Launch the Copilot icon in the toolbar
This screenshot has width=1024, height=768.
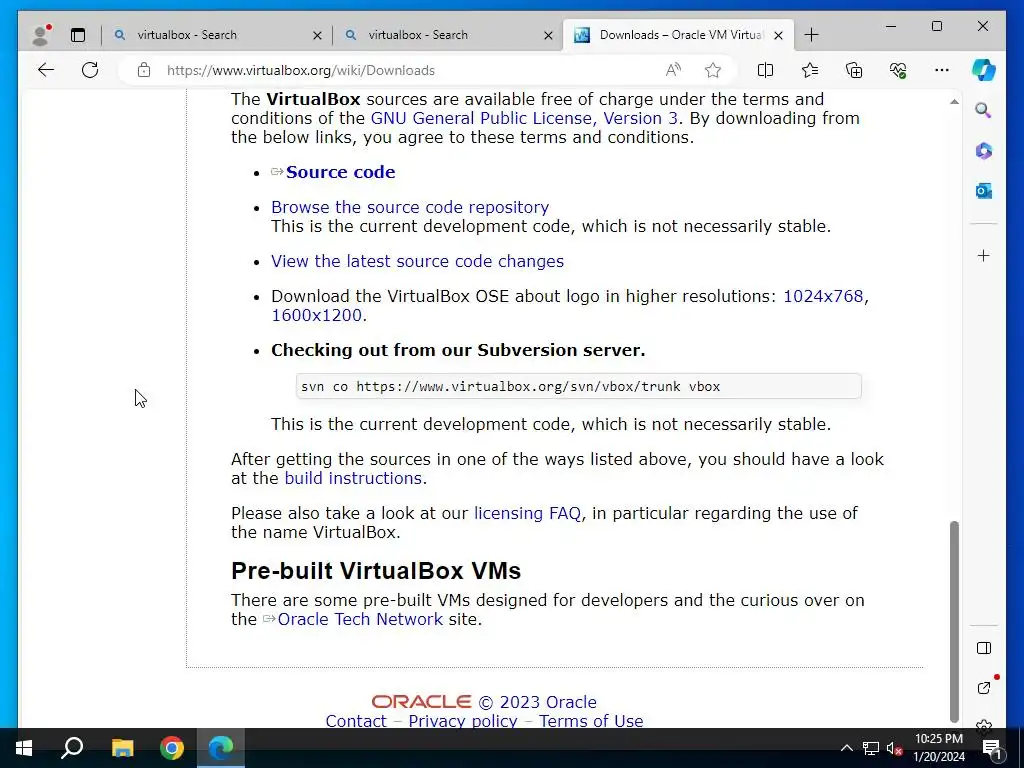click(984, 70)
